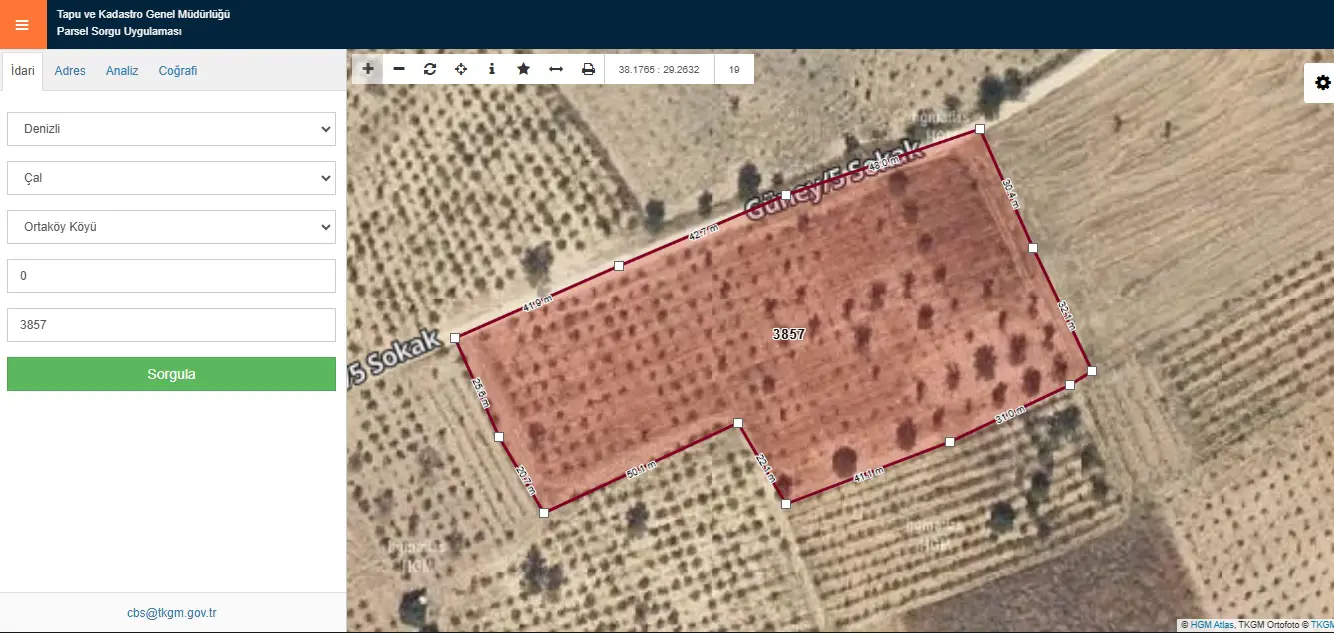
Task: Zoom in with the plus icon
Action: [x=368, y=69]
